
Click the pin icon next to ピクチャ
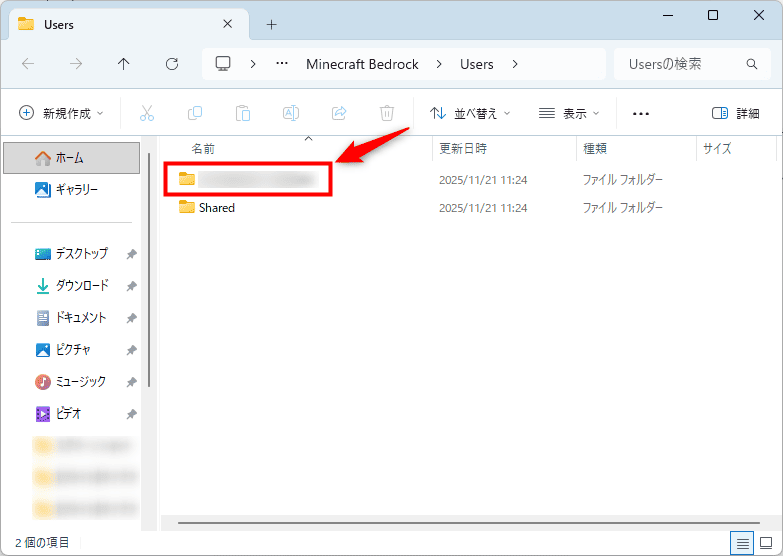click(131, 350)
